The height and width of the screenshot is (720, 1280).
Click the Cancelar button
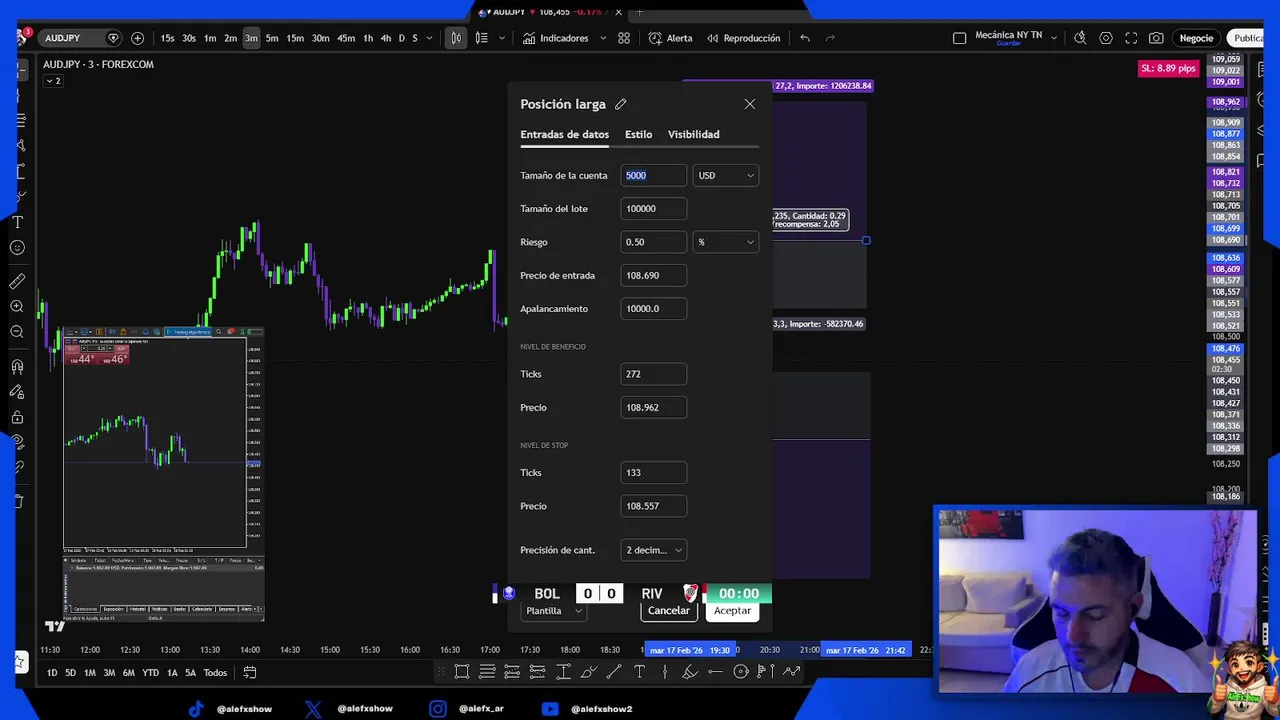668,610
